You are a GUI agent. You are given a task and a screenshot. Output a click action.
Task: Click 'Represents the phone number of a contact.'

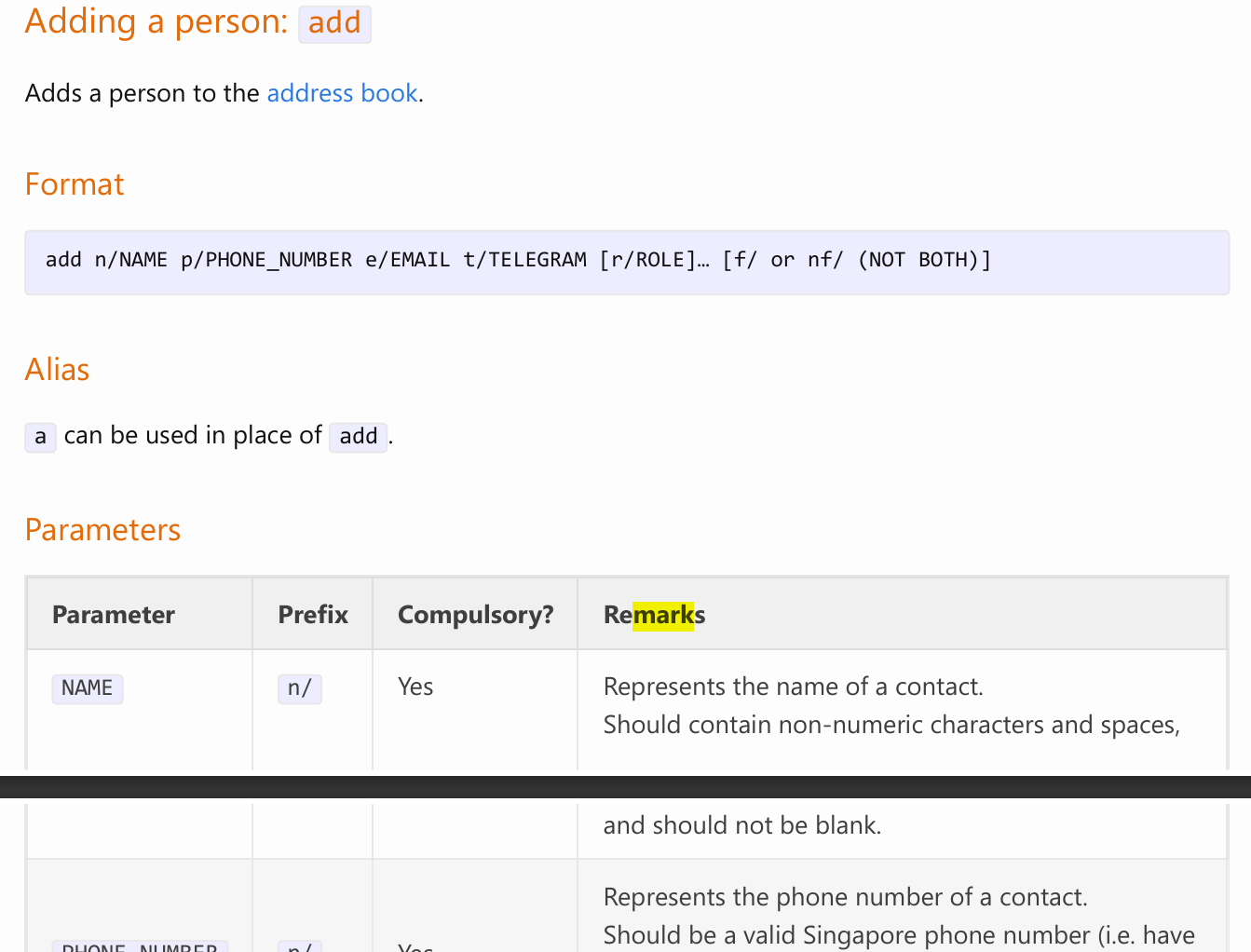point(846,897)
